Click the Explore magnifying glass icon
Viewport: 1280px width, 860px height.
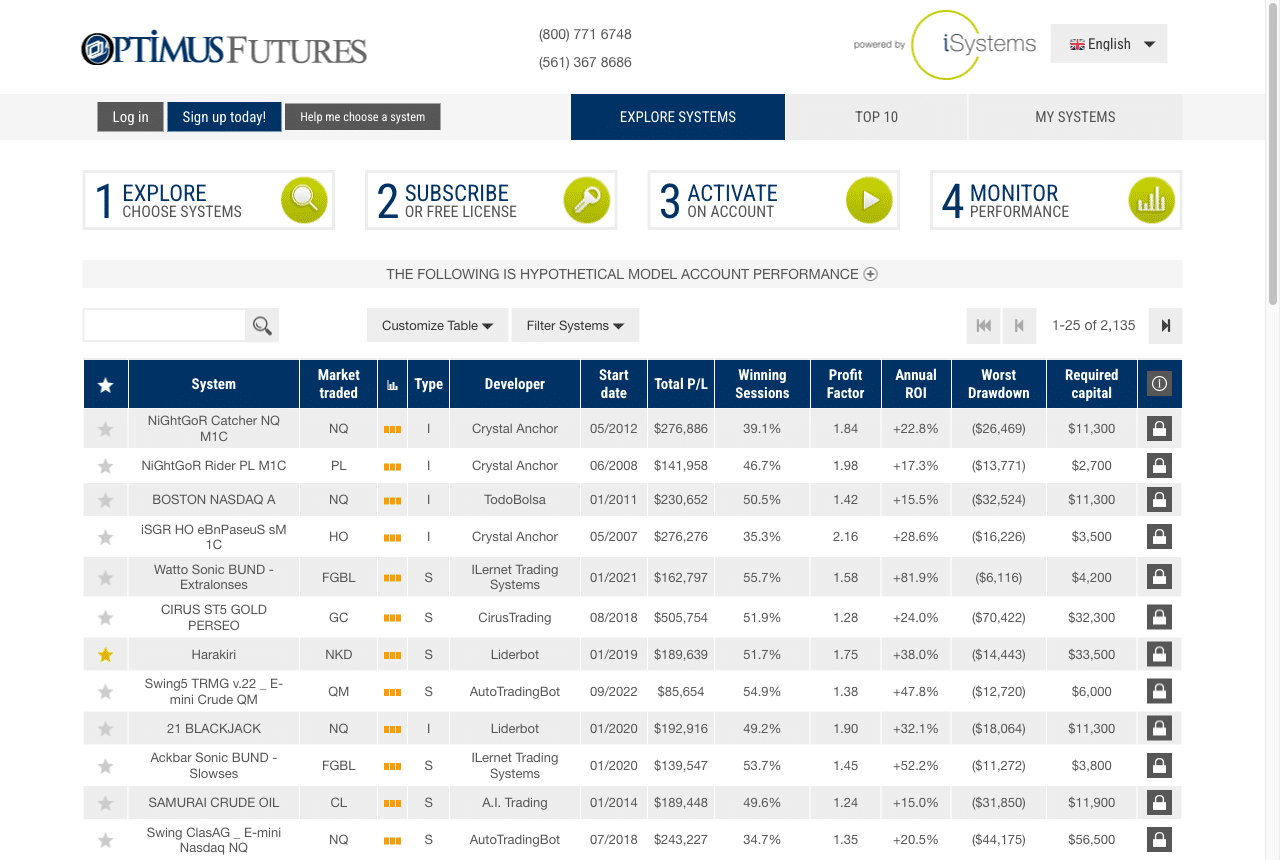(x=304, y=200)
